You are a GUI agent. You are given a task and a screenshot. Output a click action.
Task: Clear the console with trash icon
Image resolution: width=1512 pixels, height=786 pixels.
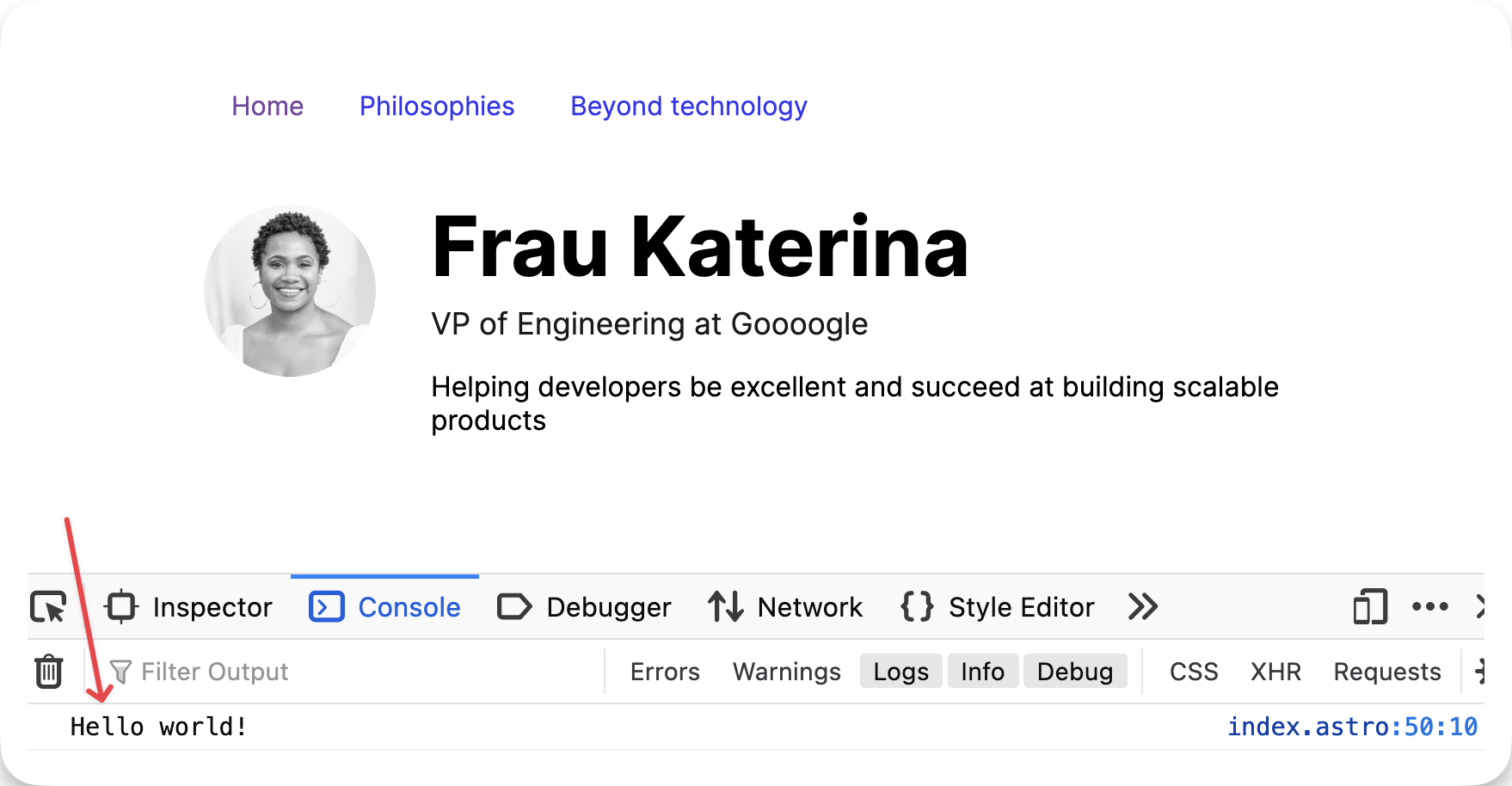coord(49,672)
